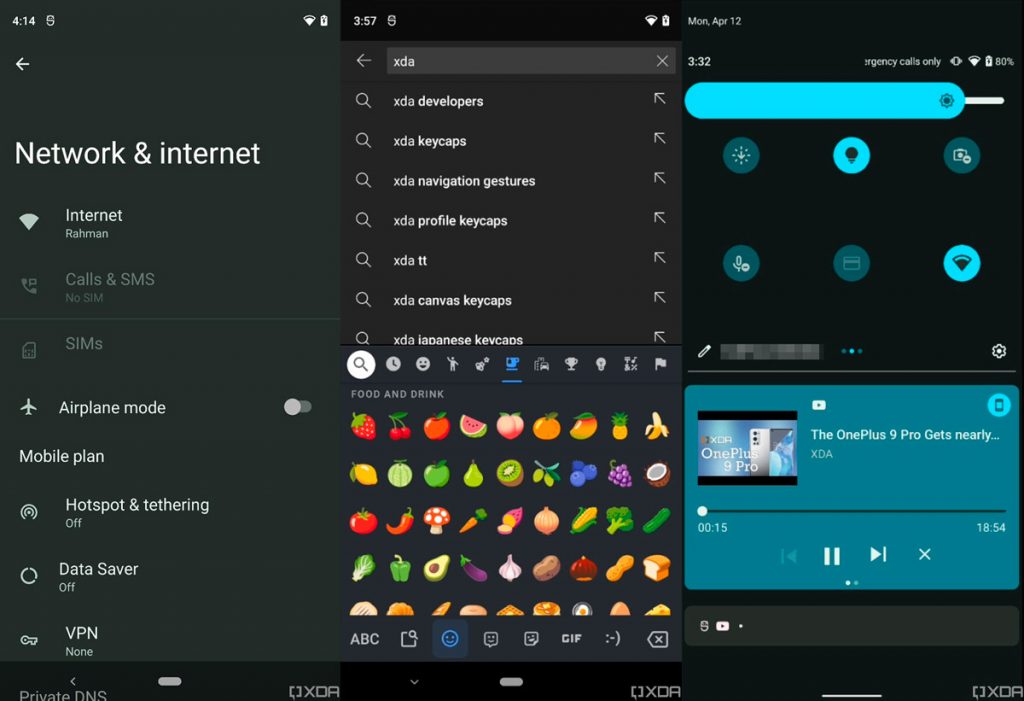
Task: Edit quick settings tiles with pencil icon
Action: [704, 351]
